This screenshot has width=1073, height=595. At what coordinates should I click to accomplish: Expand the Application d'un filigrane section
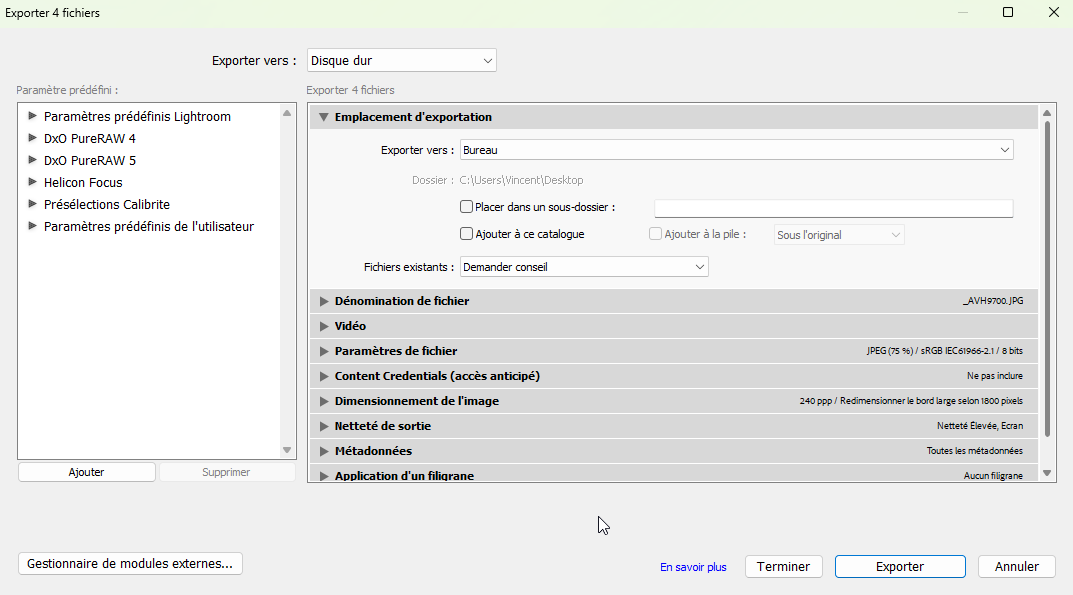click(x=324, y=476)
